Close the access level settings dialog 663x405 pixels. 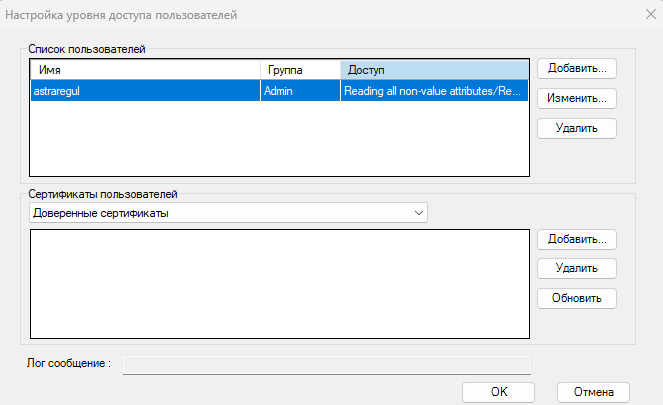click(641, 15)
